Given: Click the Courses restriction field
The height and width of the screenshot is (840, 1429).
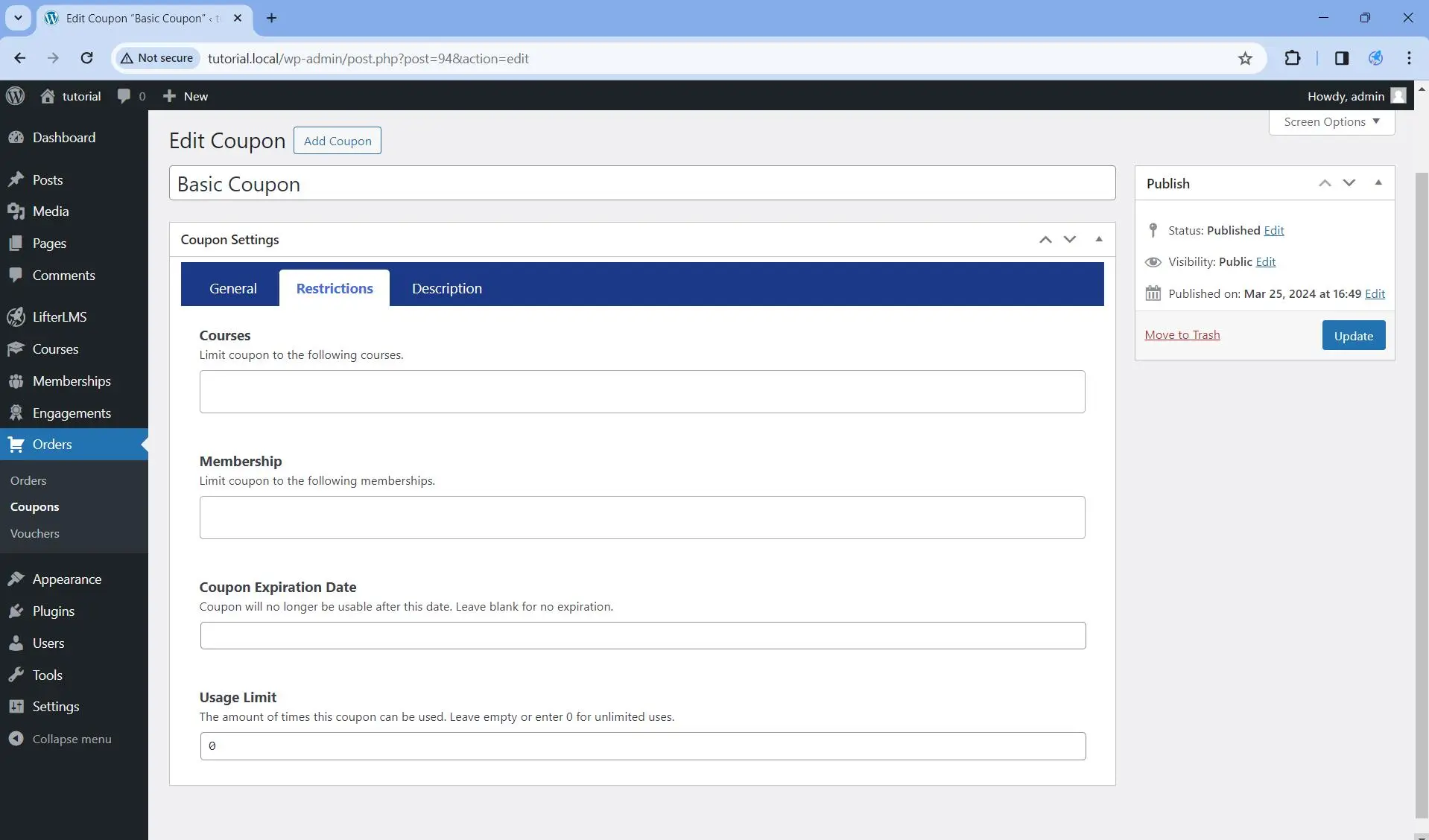Looking at the screenshot, I should [x=642, y=392].
